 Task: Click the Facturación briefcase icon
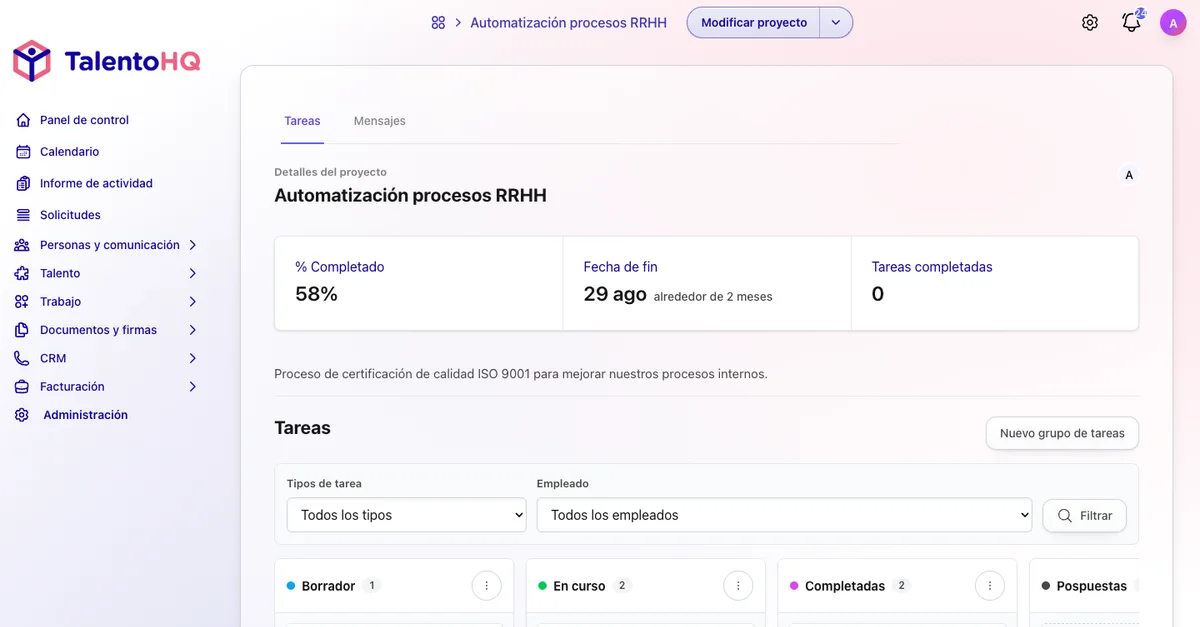click(x=22, y=387)
